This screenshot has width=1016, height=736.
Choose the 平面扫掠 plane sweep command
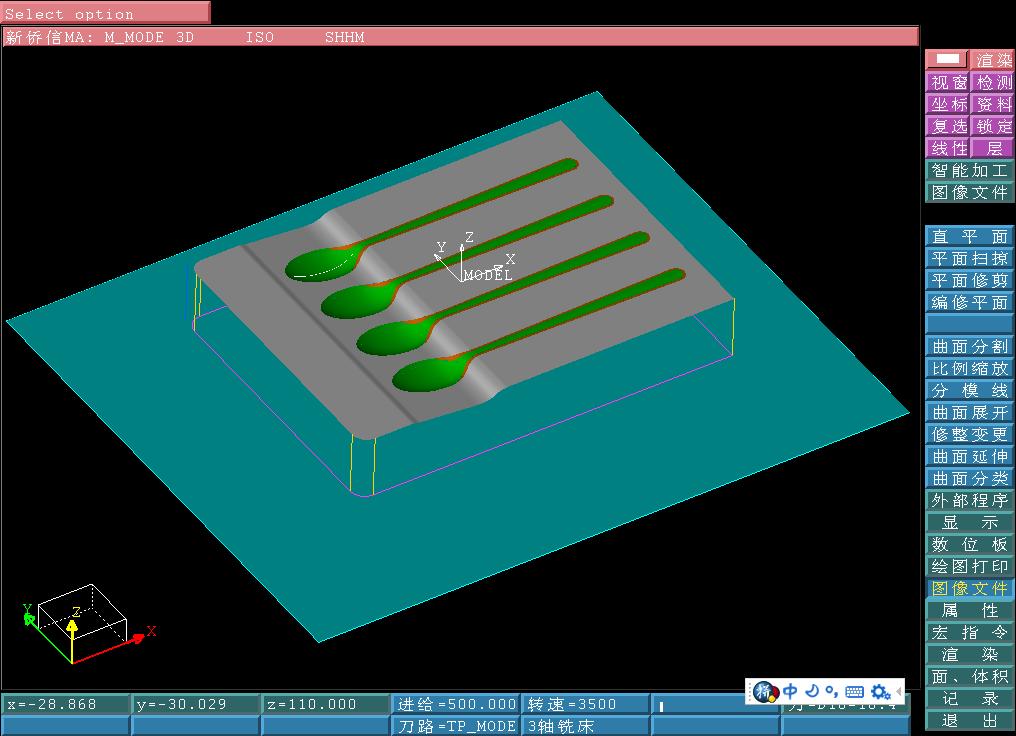969,259
